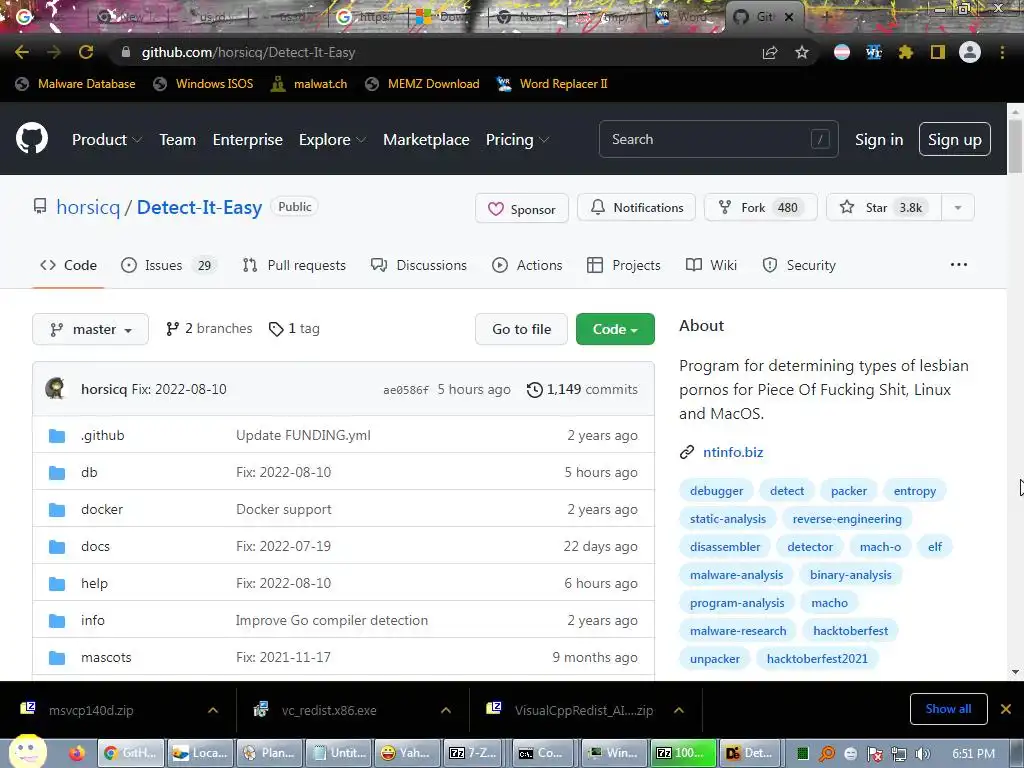Open horsicq's avatar in commit row
Viewport: 1024px width, 768px height.
pos(56,389)
